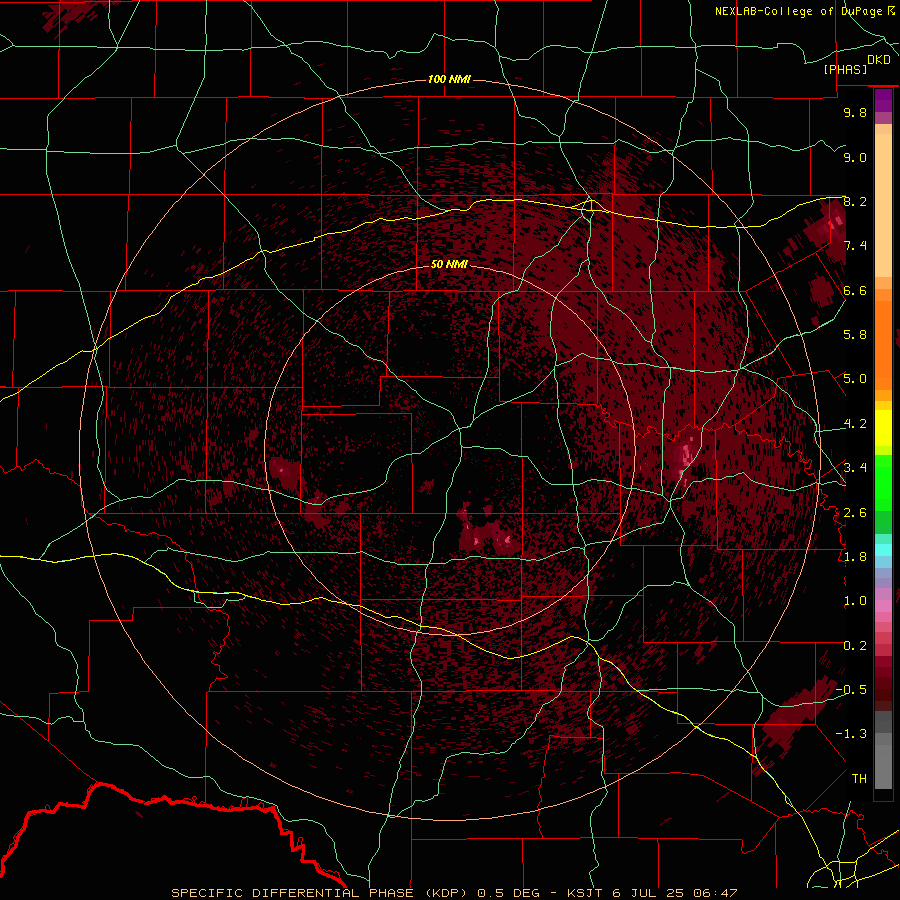Click the 9.8 value on color scale

(x=855, y=112)
